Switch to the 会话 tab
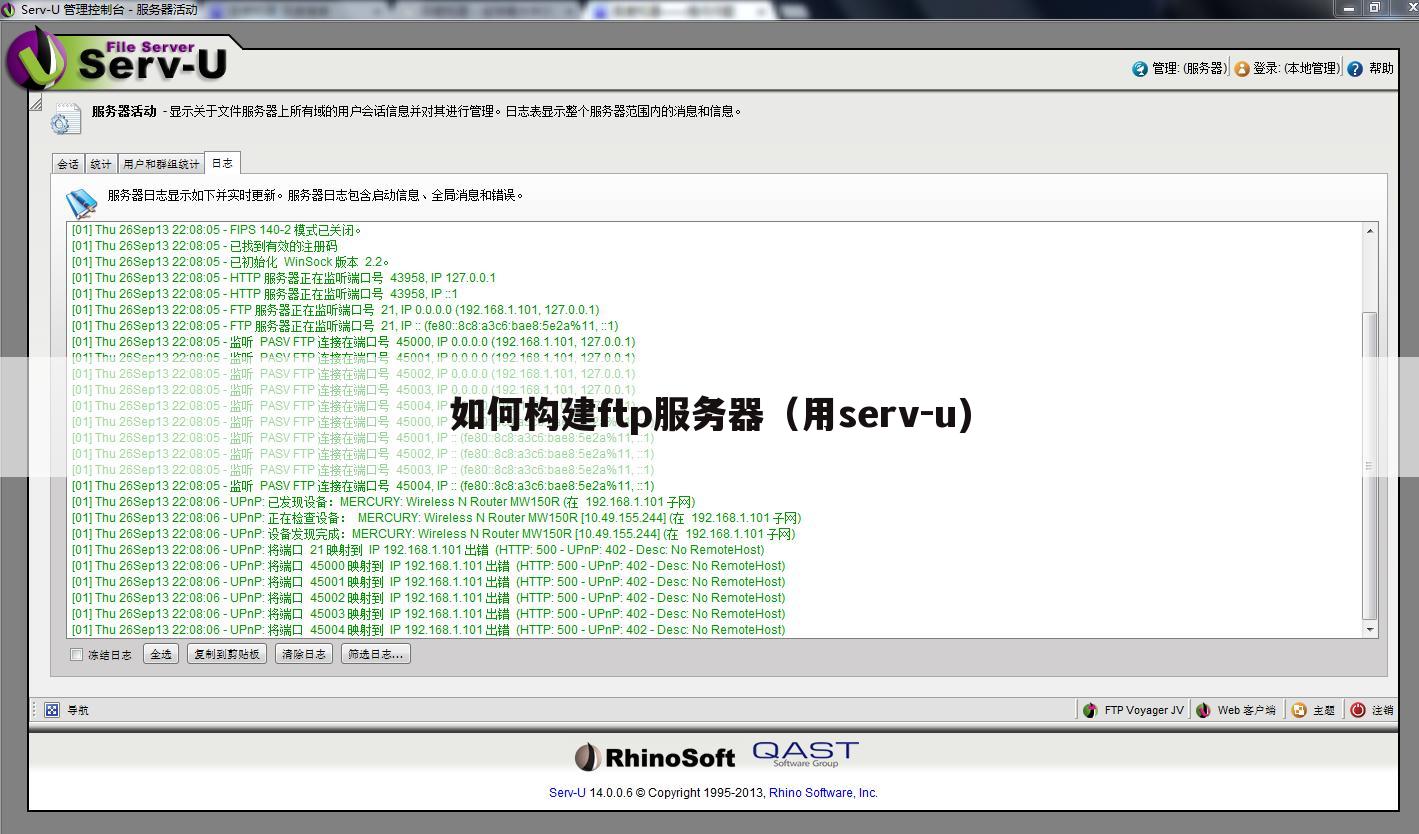Screen dimensions: 1419x834 [68, 164]
